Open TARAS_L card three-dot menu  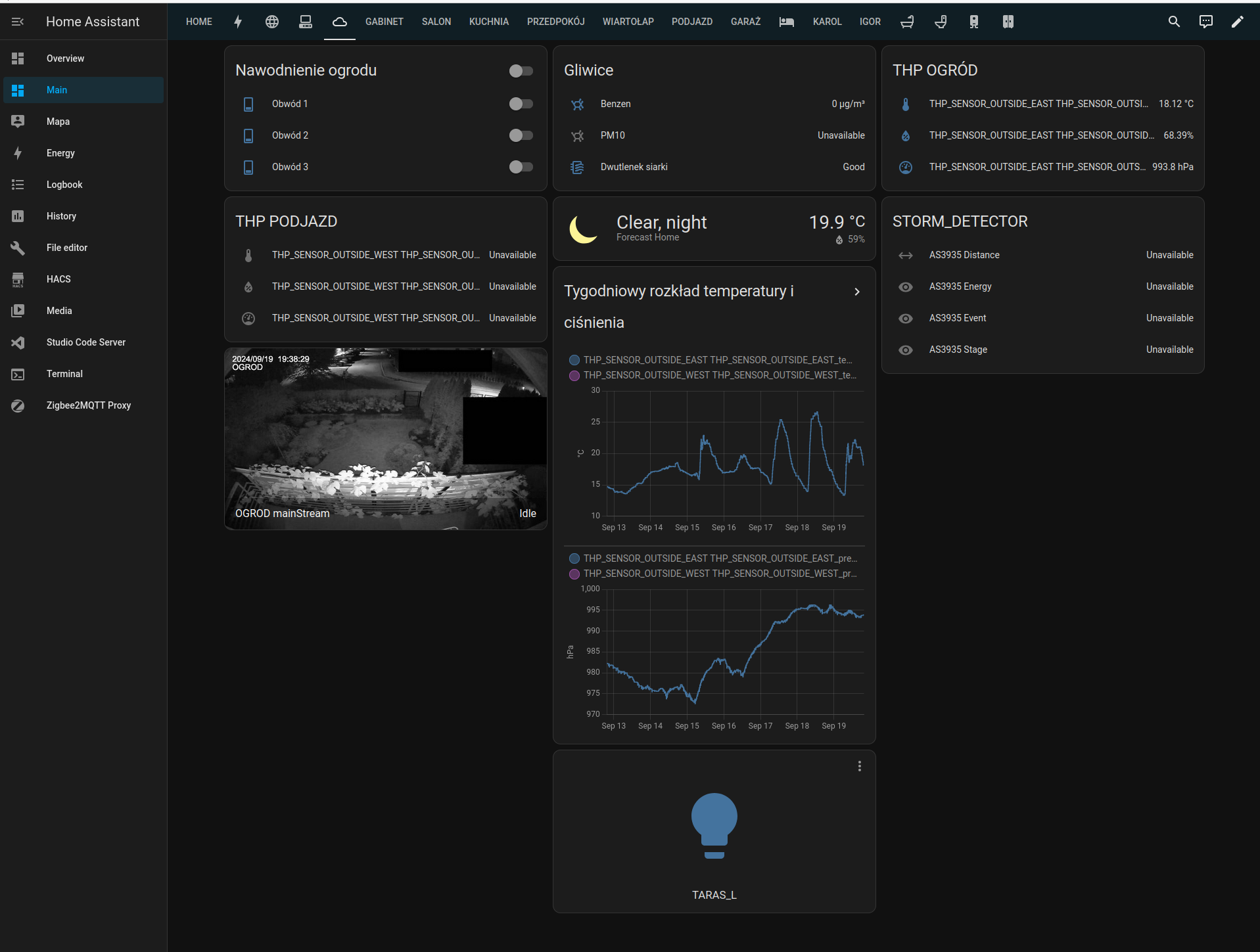tap(859, 766)
